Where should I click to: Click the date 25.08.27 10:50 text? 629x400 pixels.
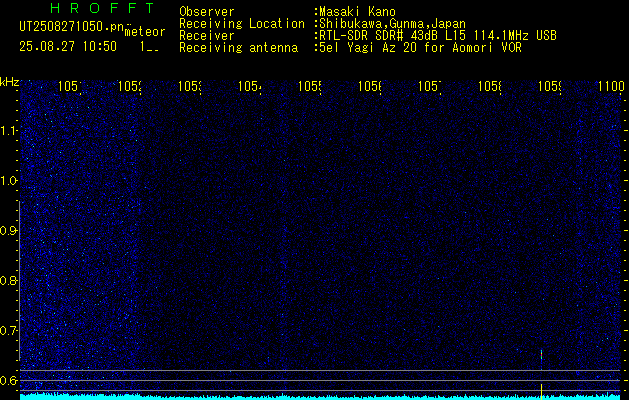click(x=68, y=47)
